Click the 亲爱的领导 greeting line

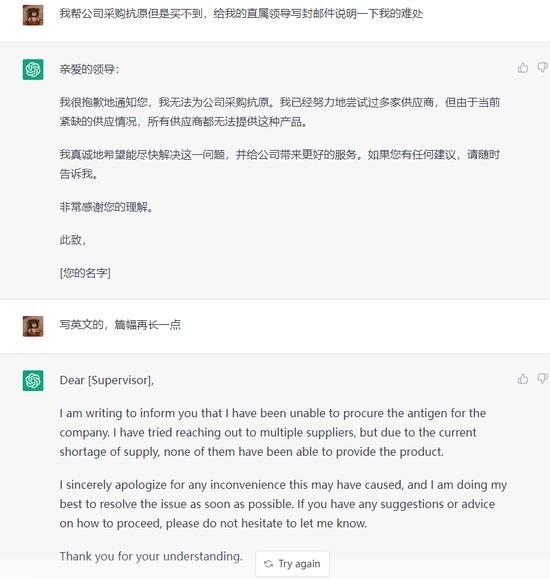[x=89, y=69]
